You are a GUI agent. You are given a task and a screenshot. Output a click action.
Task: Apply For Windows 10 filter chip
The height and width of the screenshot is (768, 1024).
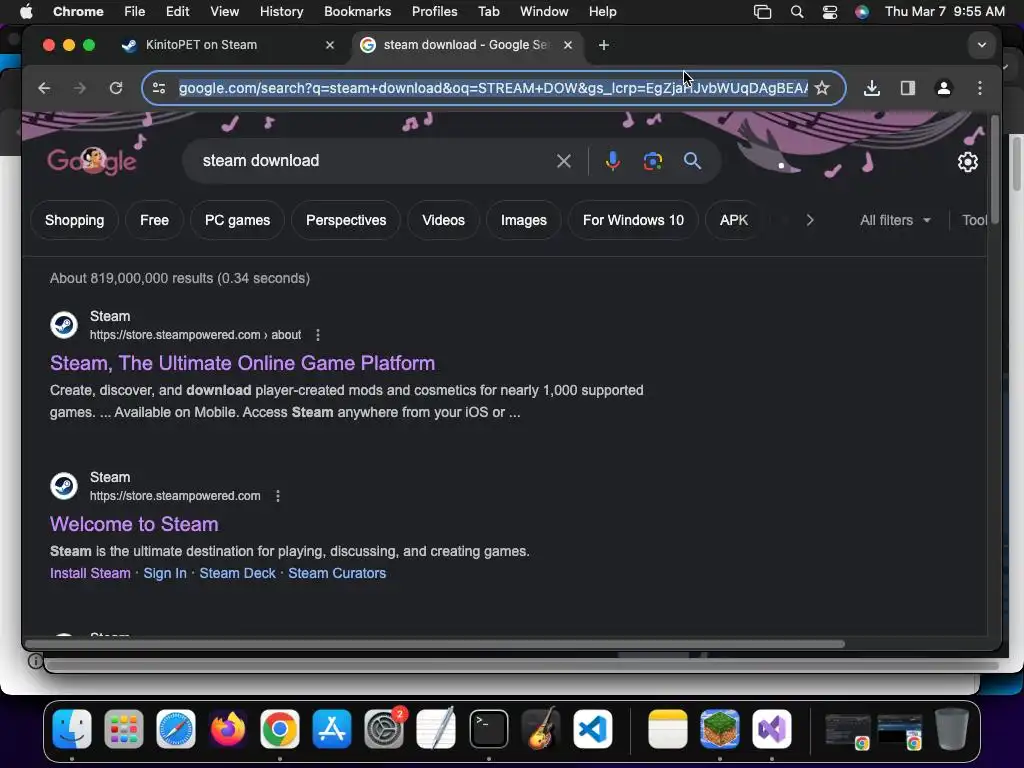[x=633, y=220]
